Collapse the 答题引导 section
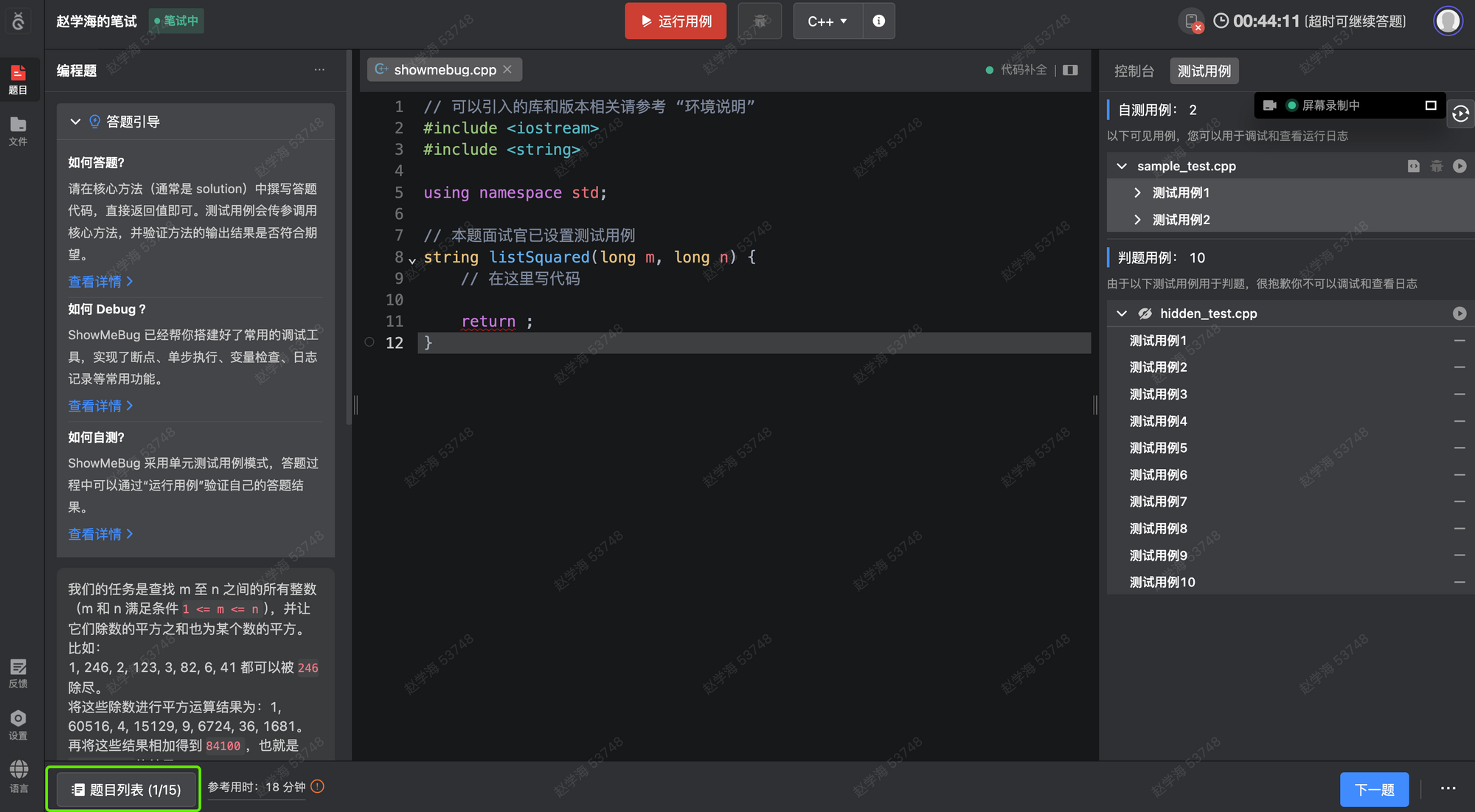The height and width of the screenshot is (812, 1475). [x=75, y=122]
